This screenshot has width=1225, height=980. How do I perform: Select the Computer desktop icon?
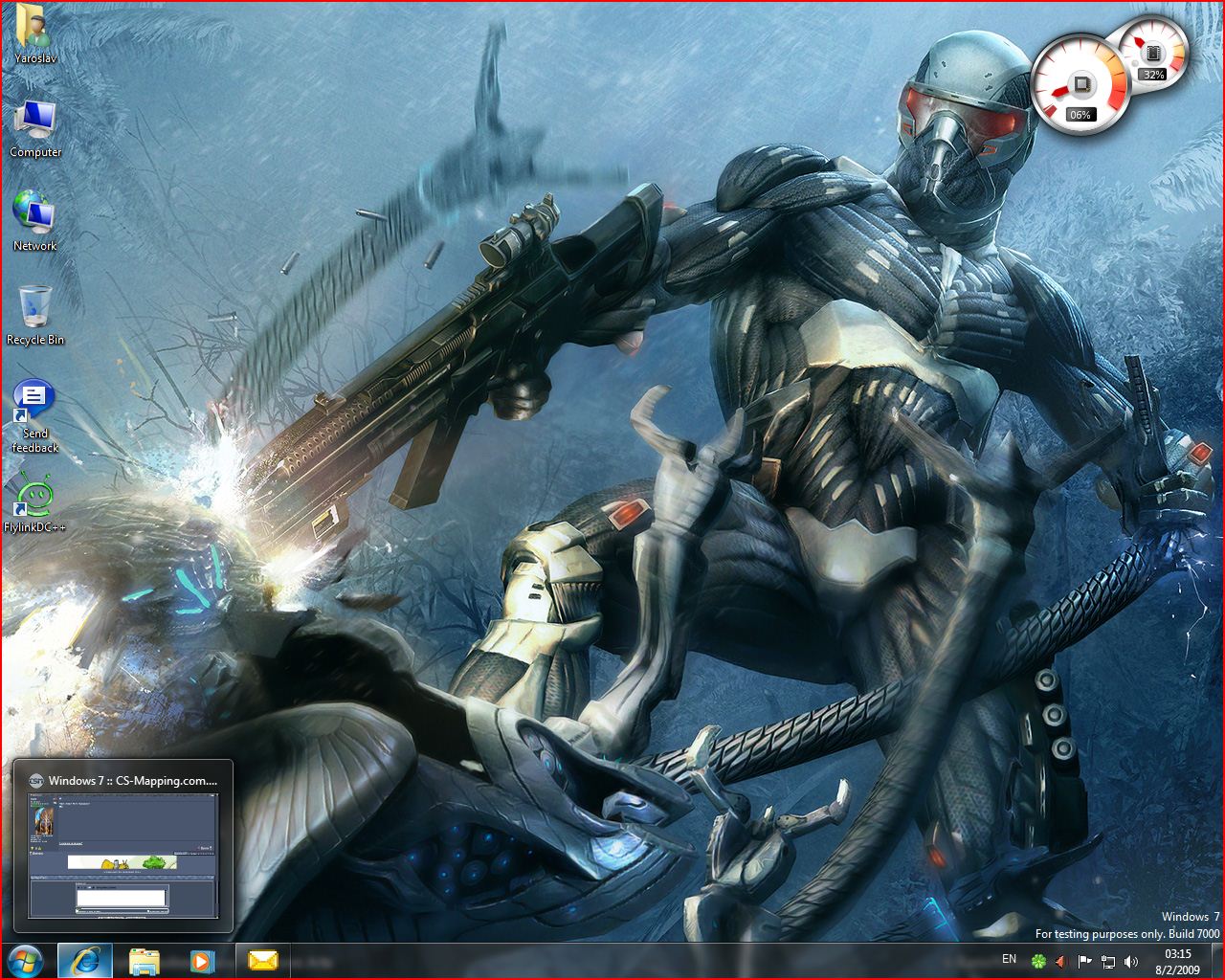35,128
